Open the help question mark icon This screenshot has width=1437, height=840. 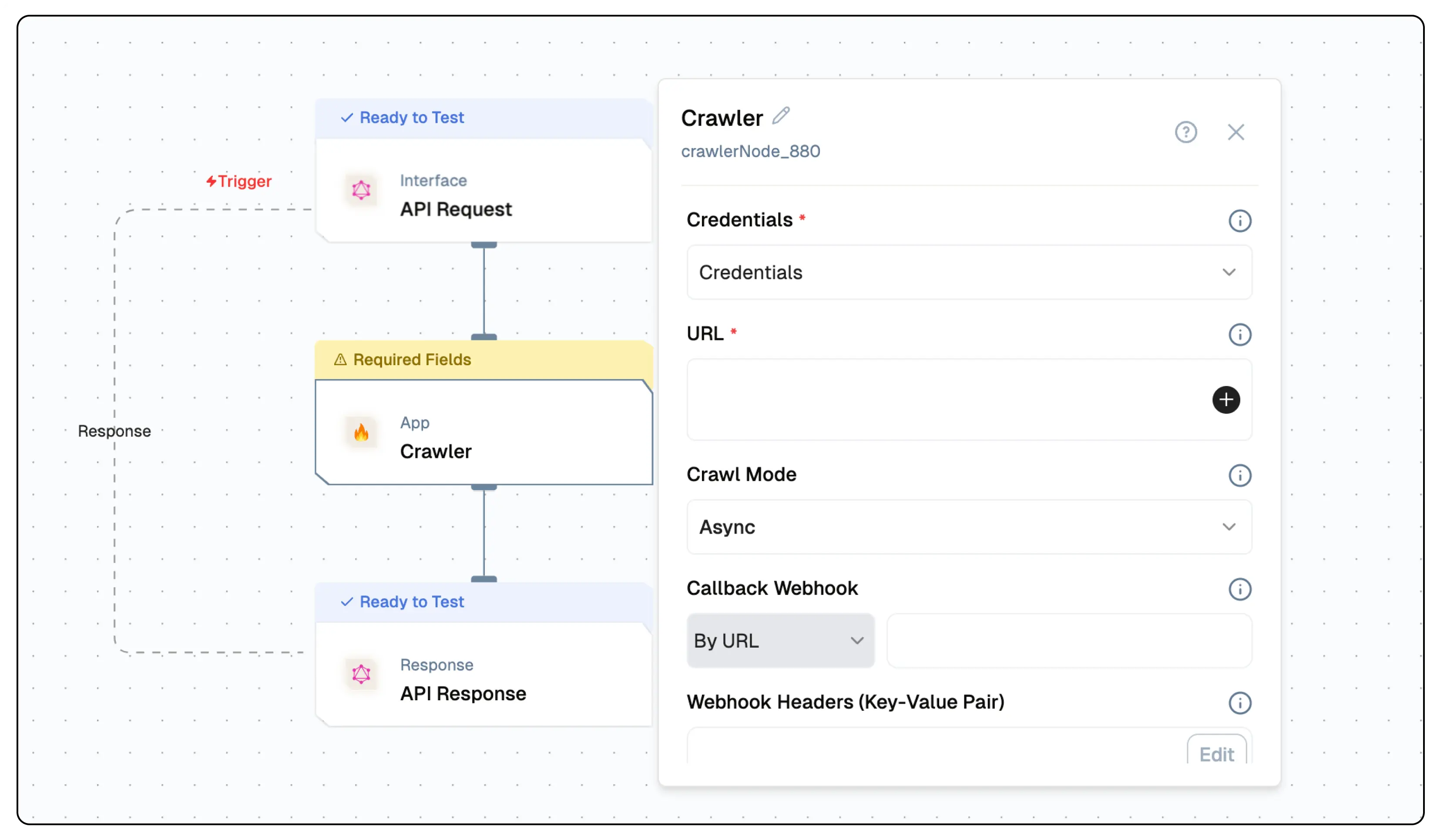coord(1185,132)
